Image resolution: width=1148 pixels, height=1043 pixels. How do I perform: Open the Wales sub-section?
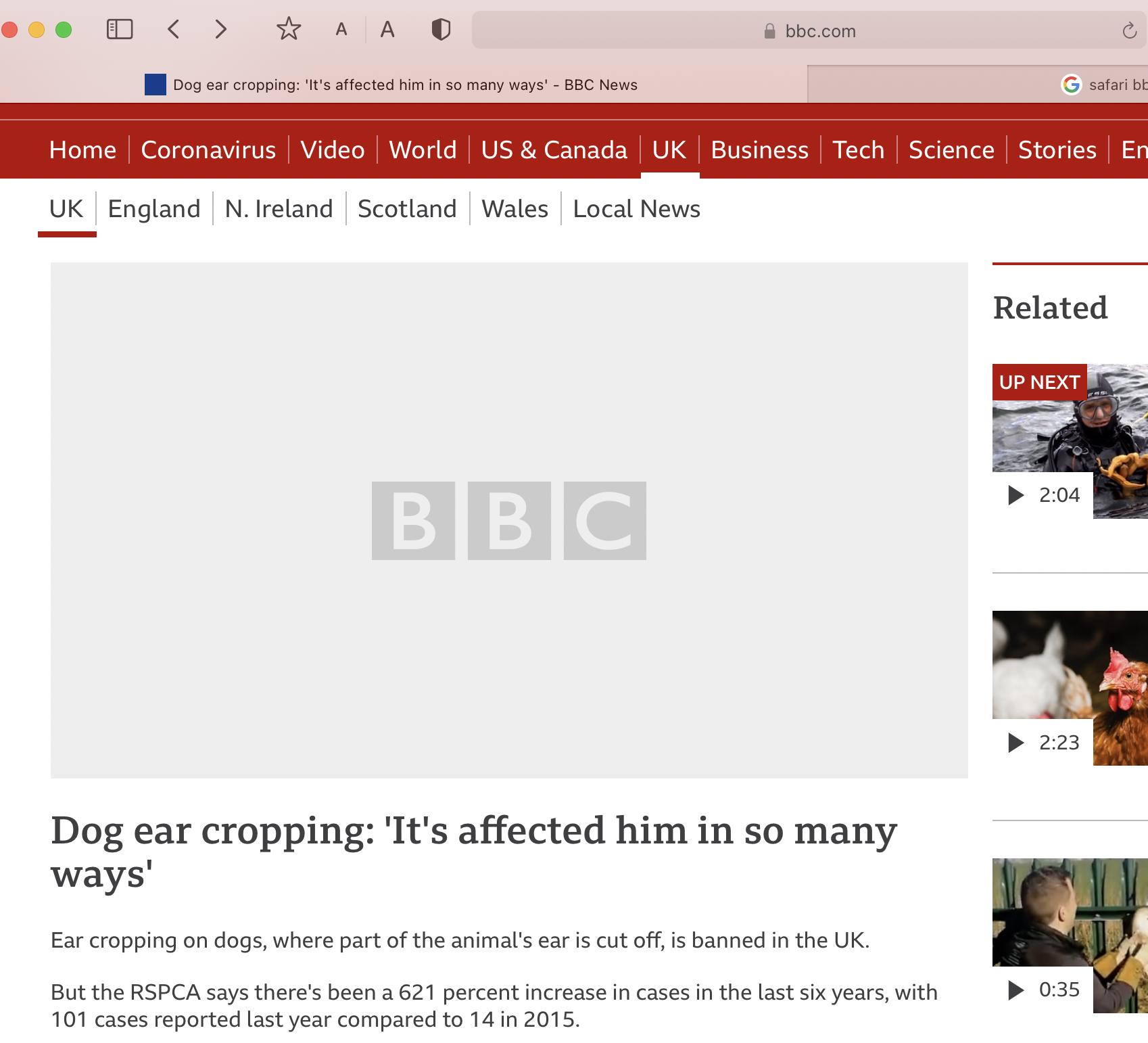point(515,209)
